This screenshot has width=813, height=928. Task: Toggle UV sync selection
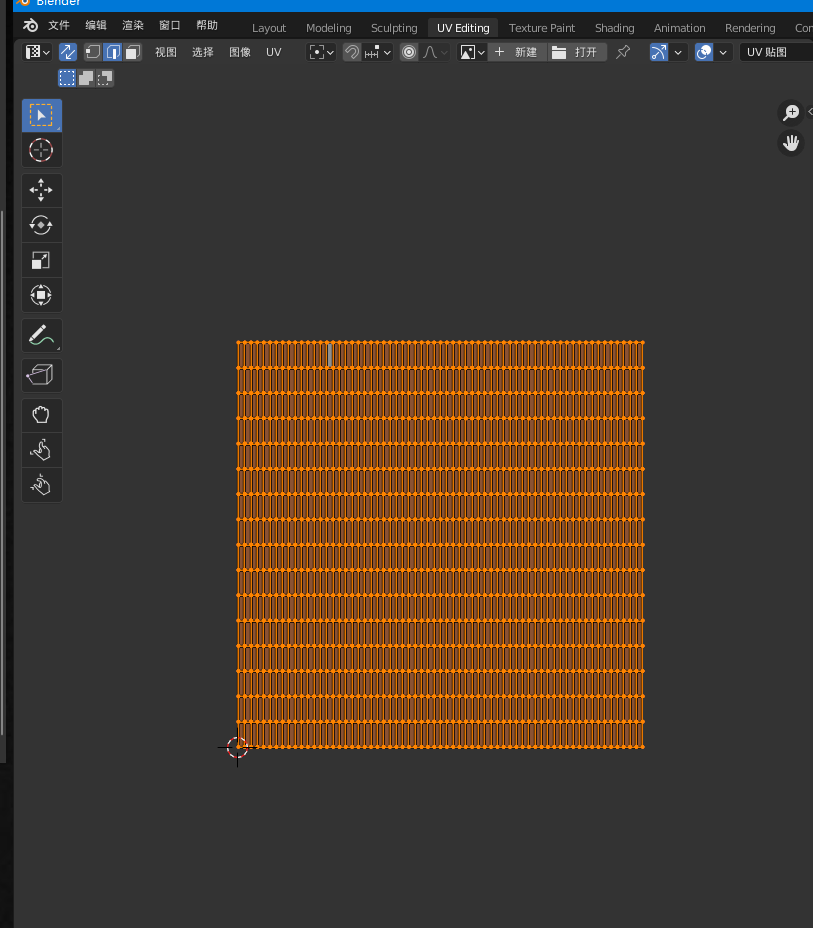68,52
